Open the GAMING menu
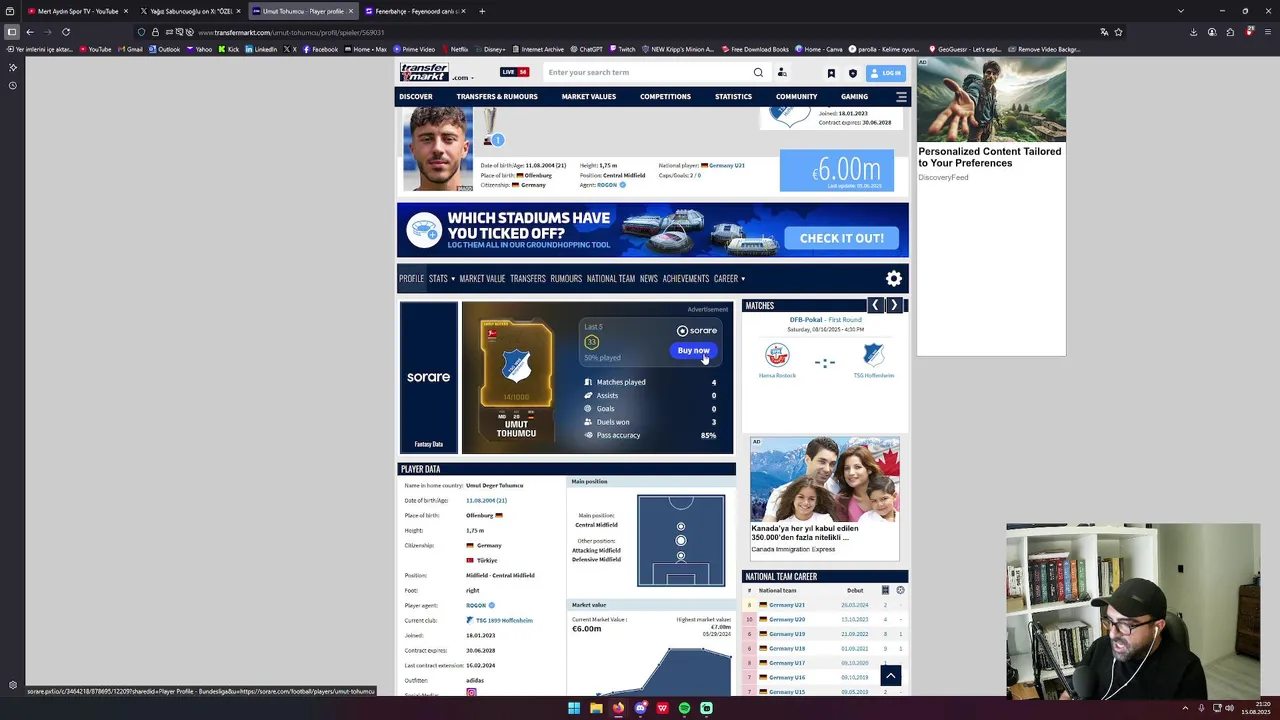Viewport: 1280px width, 720px height. [854, 97]
